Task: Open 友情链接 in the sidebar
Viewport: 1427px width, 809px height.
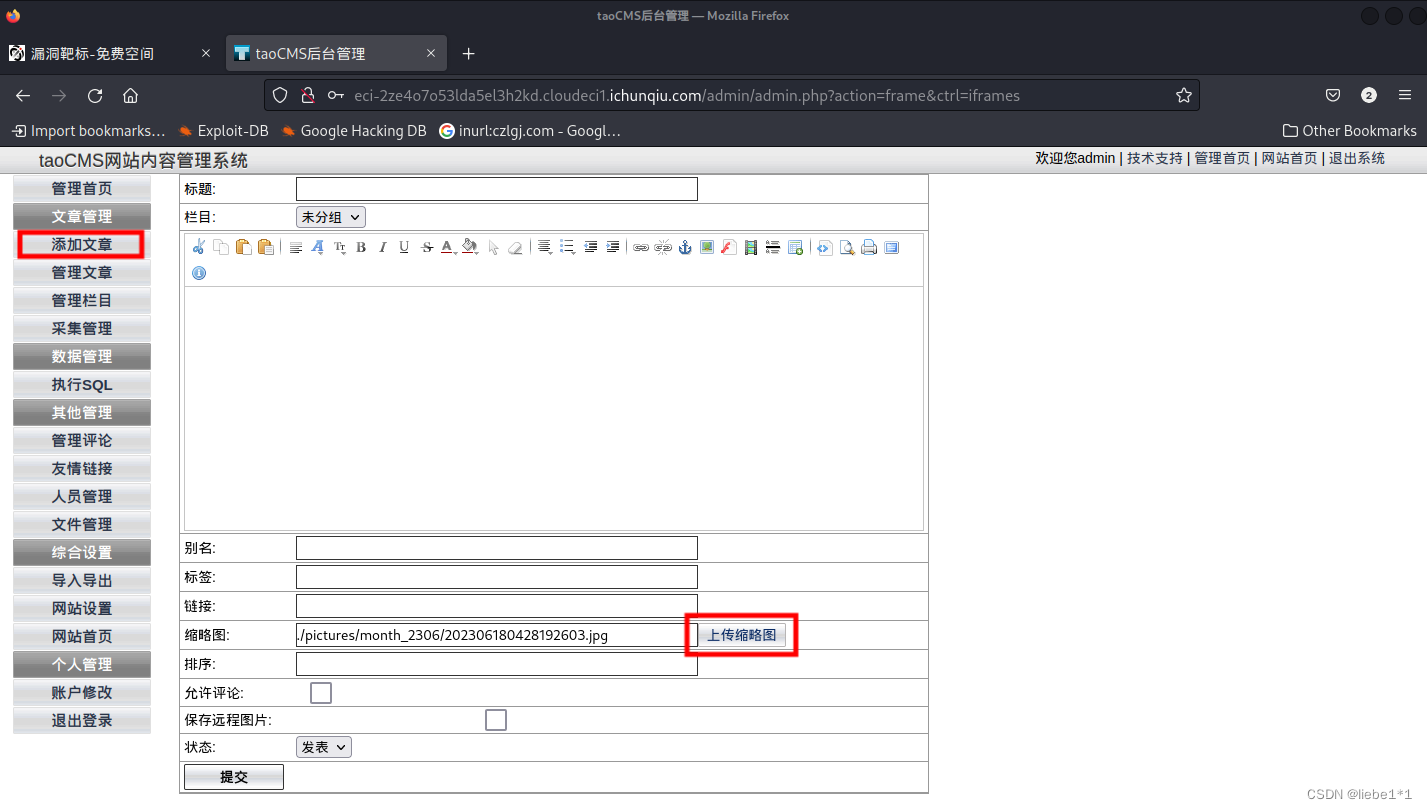Action: (x=82, y=468)
